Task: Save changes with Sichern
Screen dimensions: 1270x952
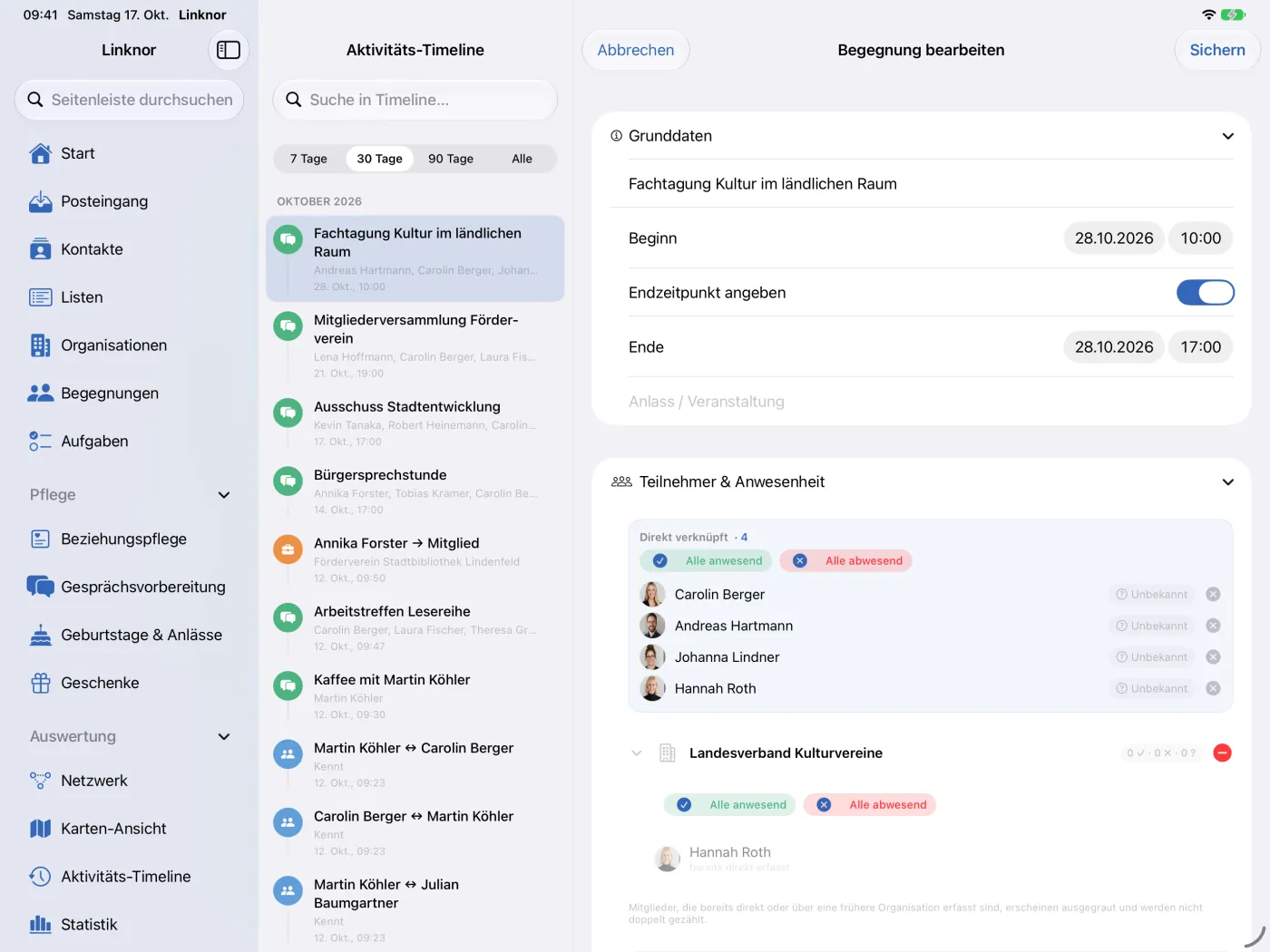Action: click(x=1217, y=50)
